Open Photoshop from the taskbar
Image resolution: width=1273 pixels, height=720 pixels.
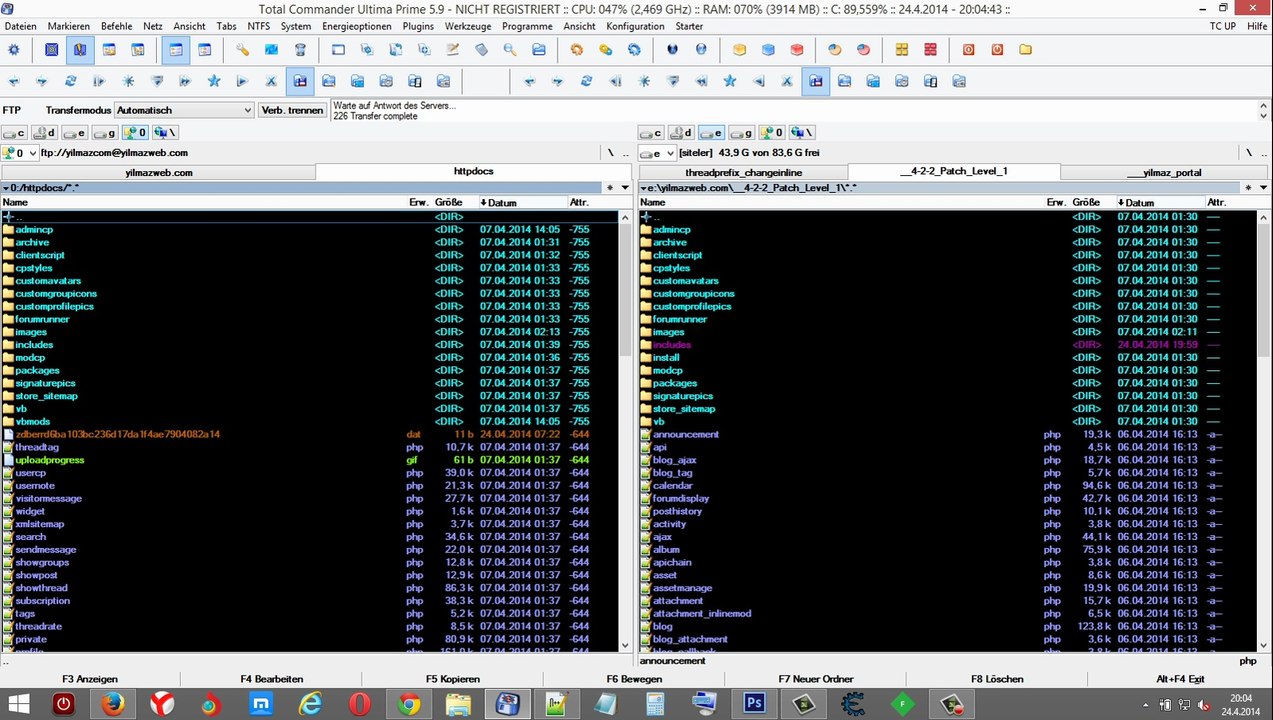pyautogui.click(x=754, y=704)
